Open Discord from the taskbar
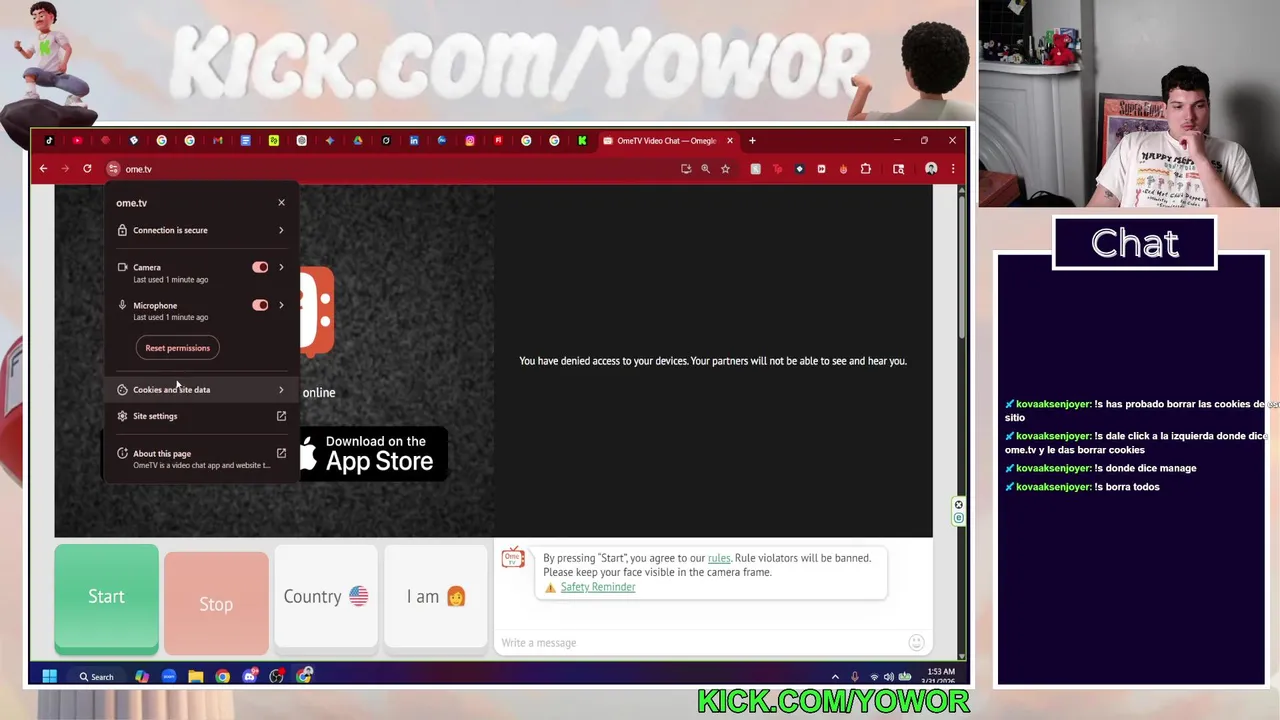Viewport: 1280px width, 720px height. pyautogui.click(x=250, y=677)
